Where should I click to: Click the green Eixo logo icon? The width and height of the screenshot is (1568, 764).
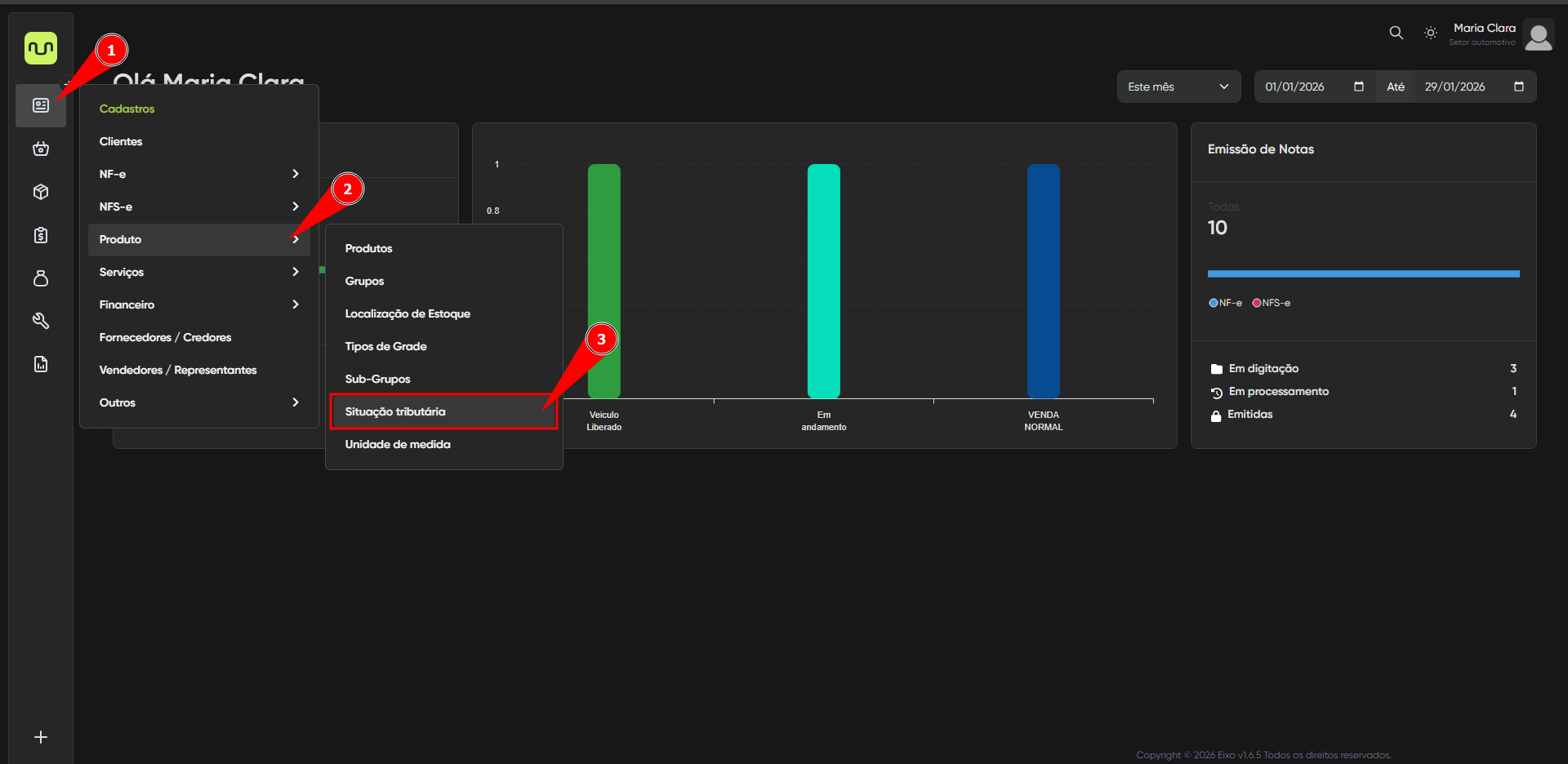click(41, 49)
